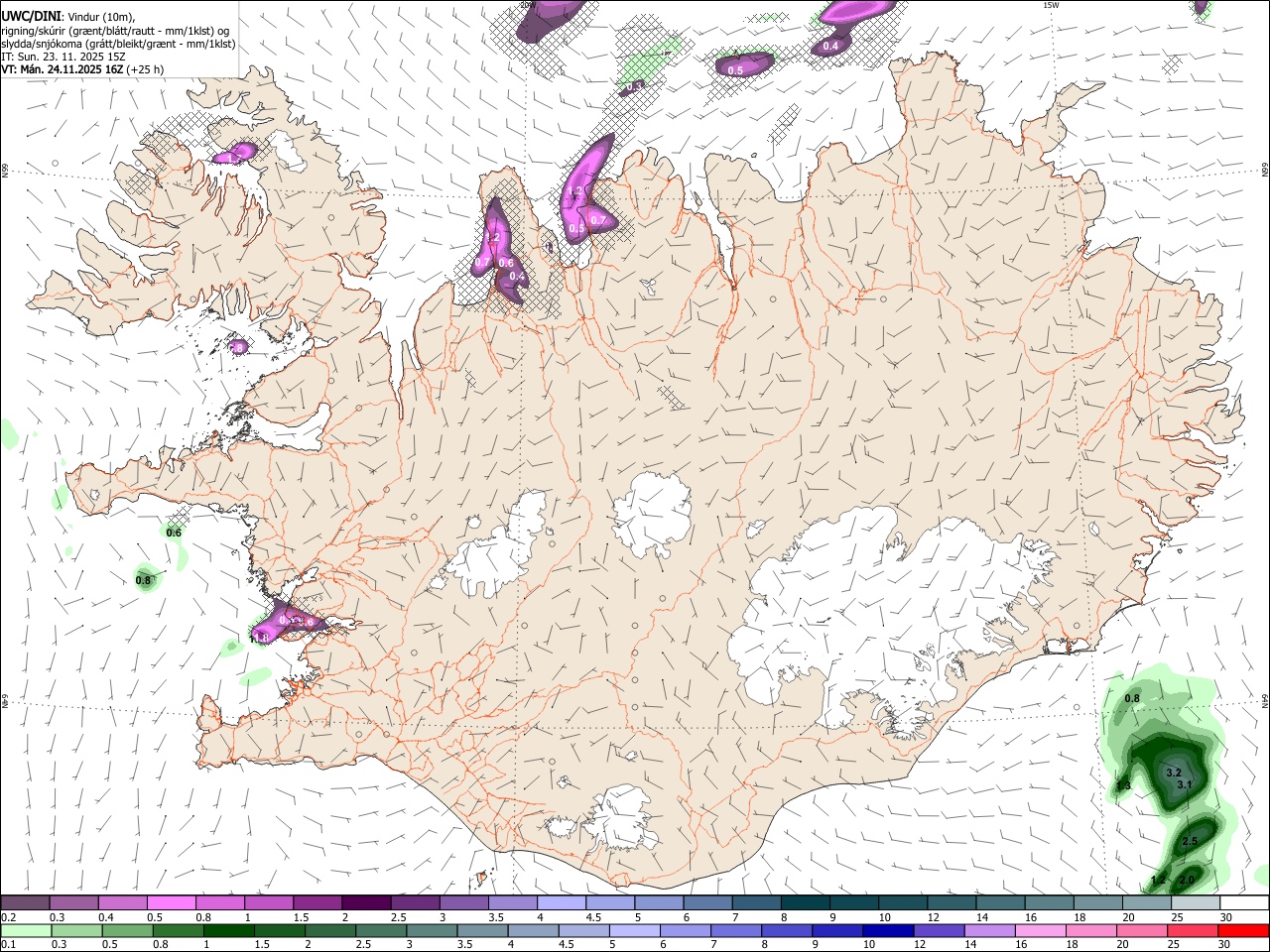Click the "IT: Sun. 23. 11. 2025 15Z" line

pos(63,57)
